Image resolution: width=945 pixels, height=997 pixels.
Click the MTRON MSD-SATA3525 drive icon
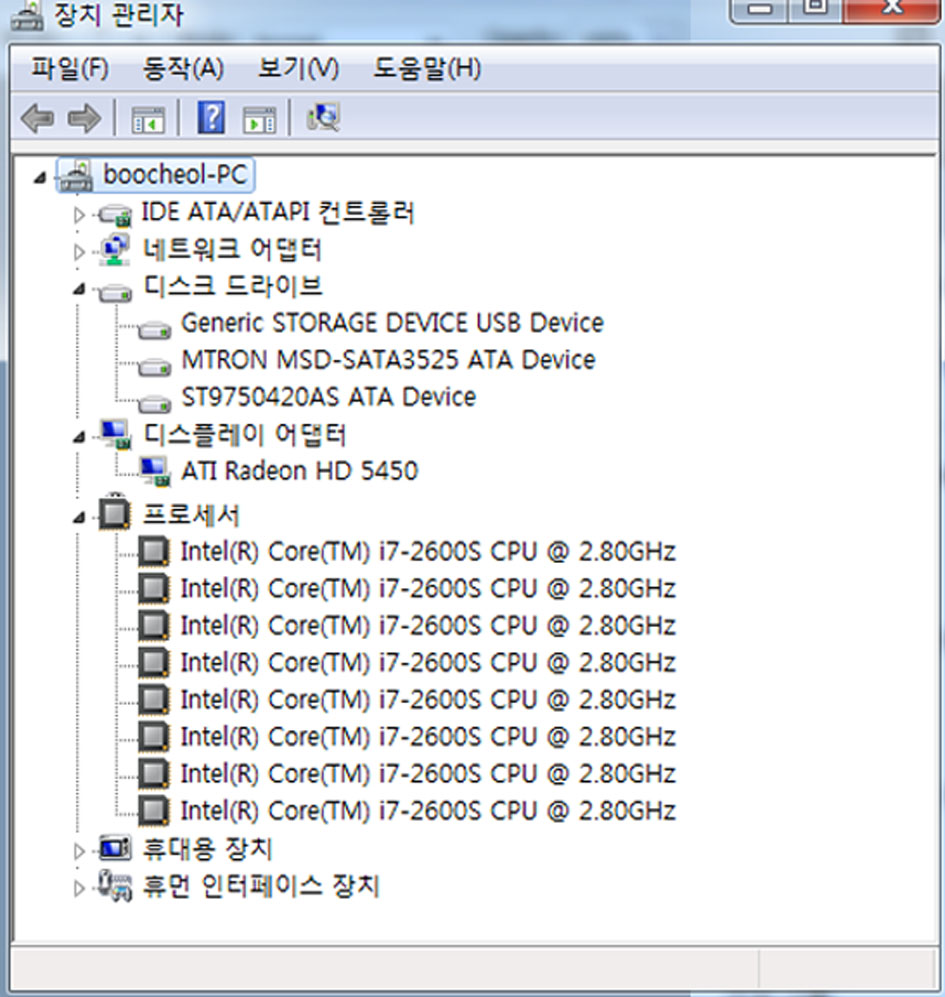coord(155,366)
